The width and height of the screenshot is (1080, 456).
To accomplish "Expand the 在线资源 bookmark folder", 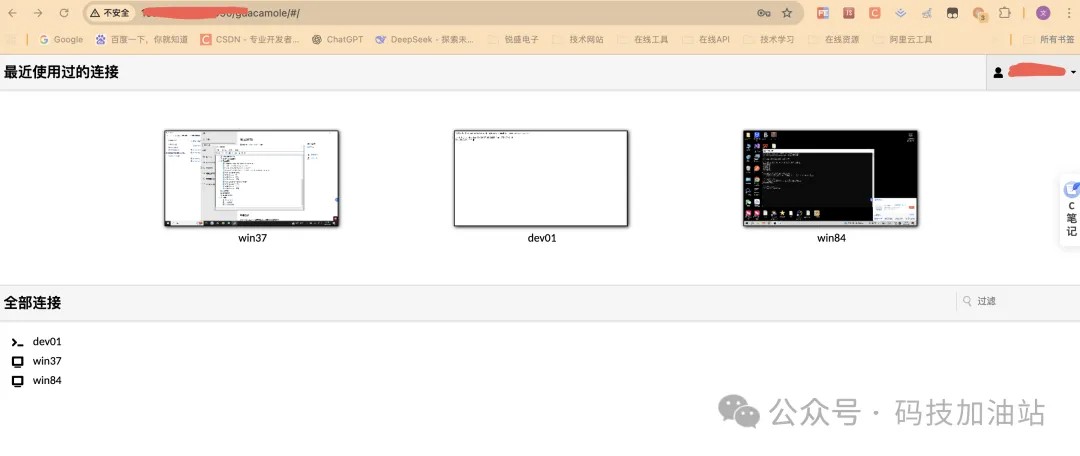I will [833, 39].
